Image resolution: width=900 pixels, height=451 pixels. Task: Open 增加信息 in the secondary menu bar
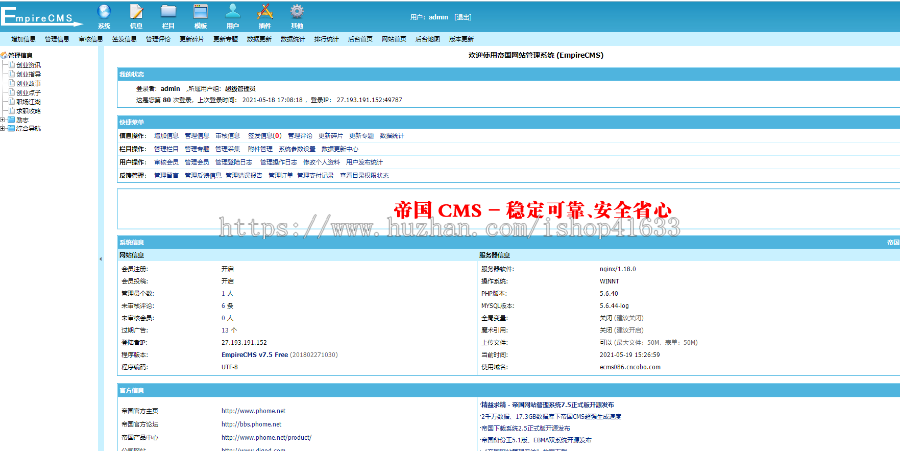(x=23, y=39)
